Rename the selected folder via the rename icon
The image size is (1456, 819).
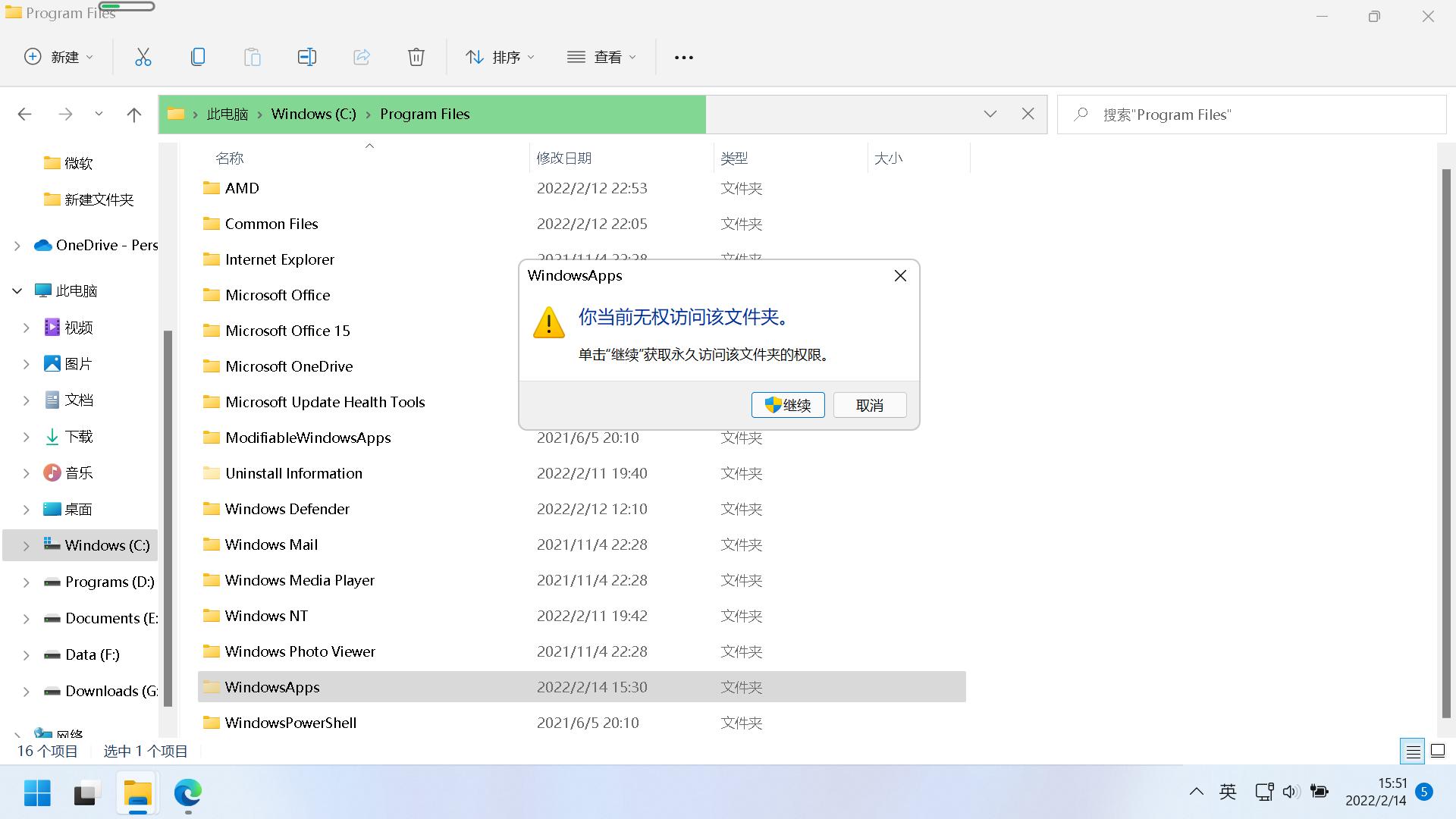point(307,57)
